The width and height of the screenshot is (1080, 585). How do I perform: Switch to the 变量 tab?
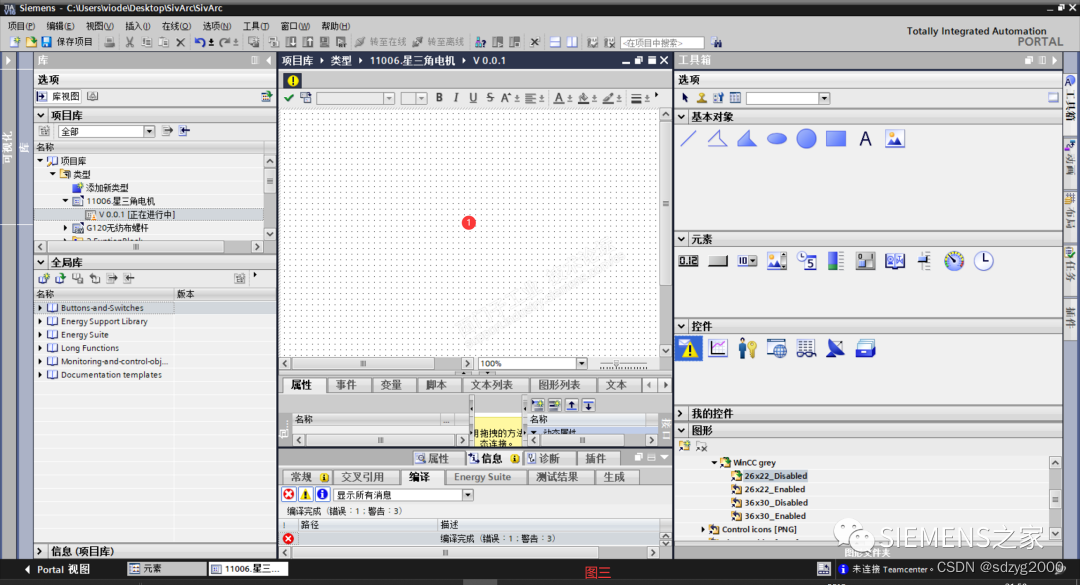(391, 385)
